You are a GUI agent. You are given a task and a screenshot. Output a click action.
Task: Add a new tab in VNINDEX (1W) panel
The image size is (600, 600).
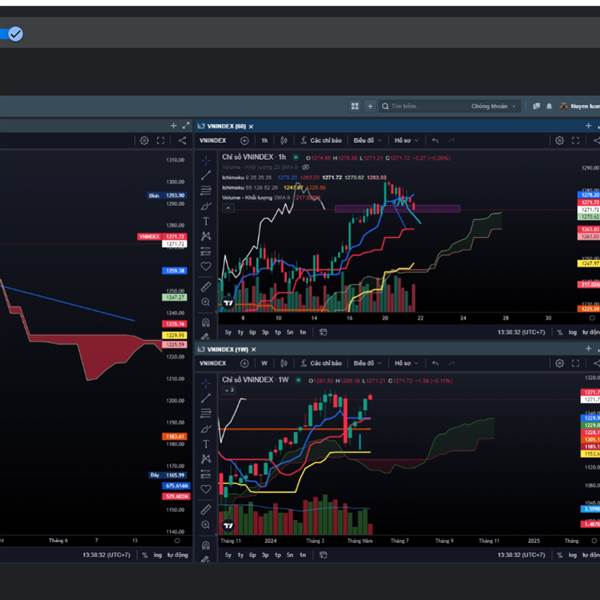click(x=588, y=348)
